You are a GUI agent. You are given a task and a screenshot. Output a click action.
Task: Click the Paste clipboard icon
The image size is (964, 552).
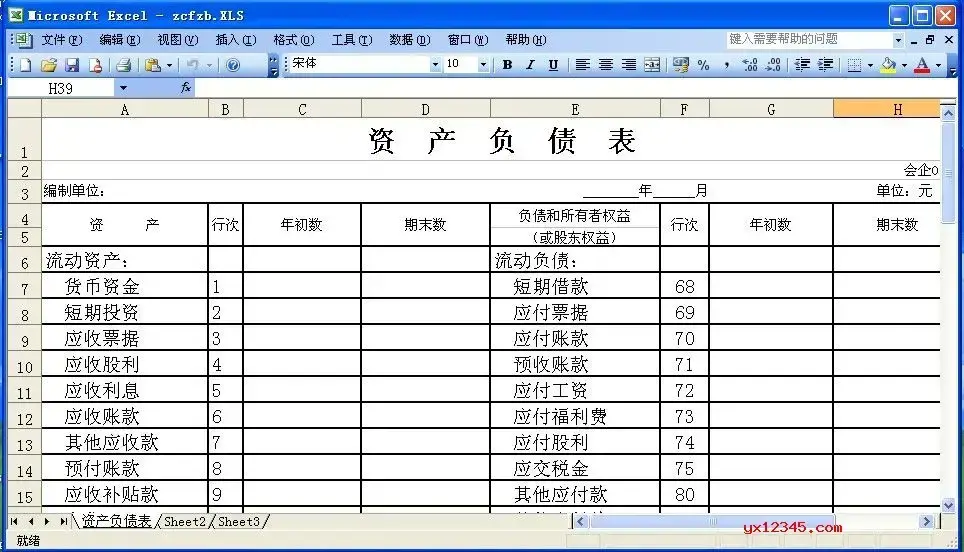[152, 65]
